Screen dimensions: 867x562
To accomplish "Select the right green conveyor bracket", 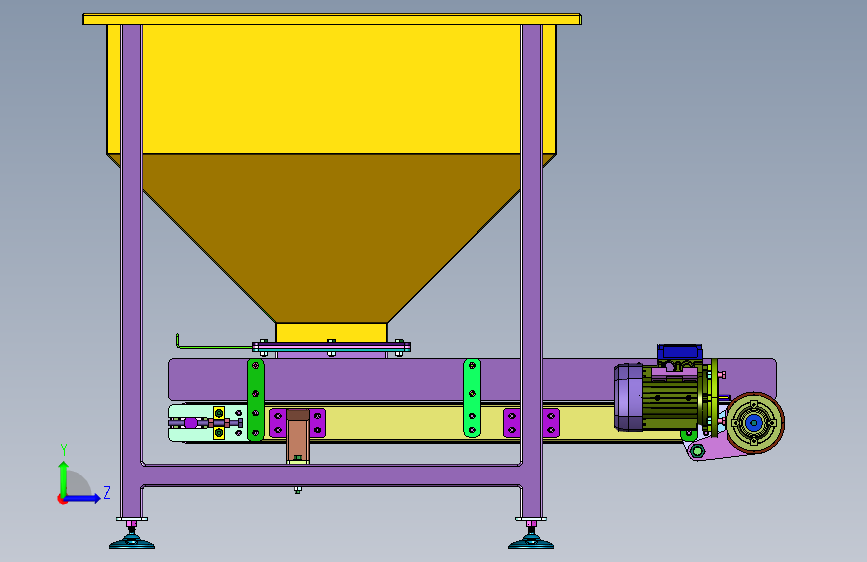I will click(x=472, y=398).
